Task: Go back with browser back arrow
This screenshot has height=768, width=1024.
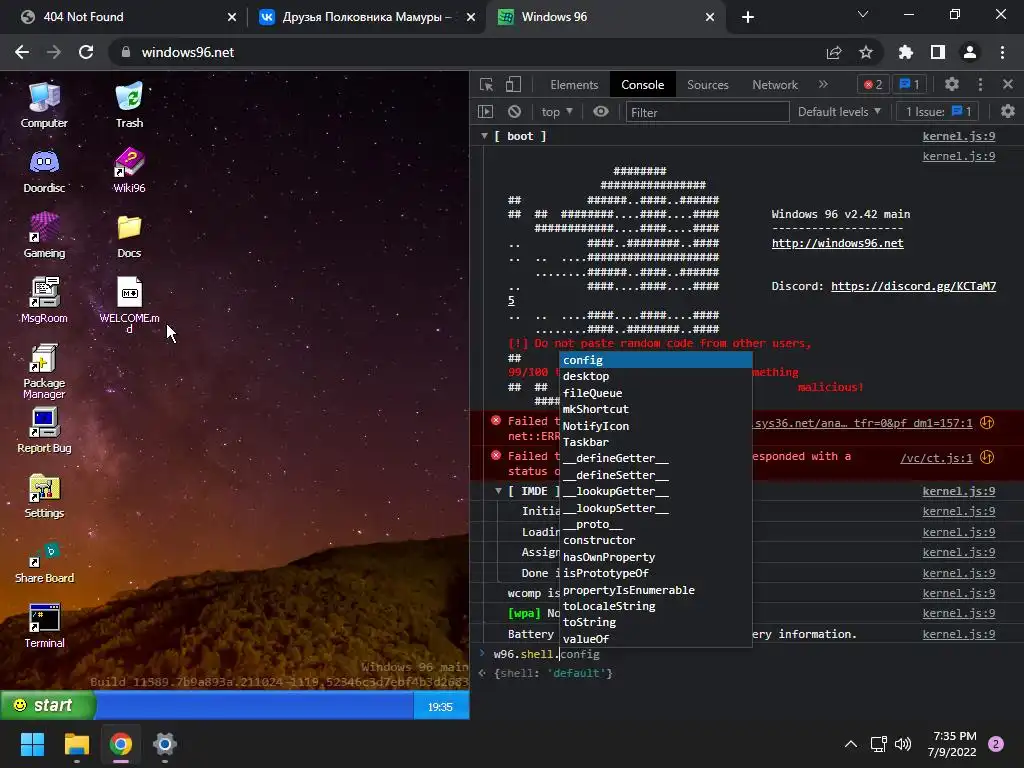Action: click(x=22, y=52)
